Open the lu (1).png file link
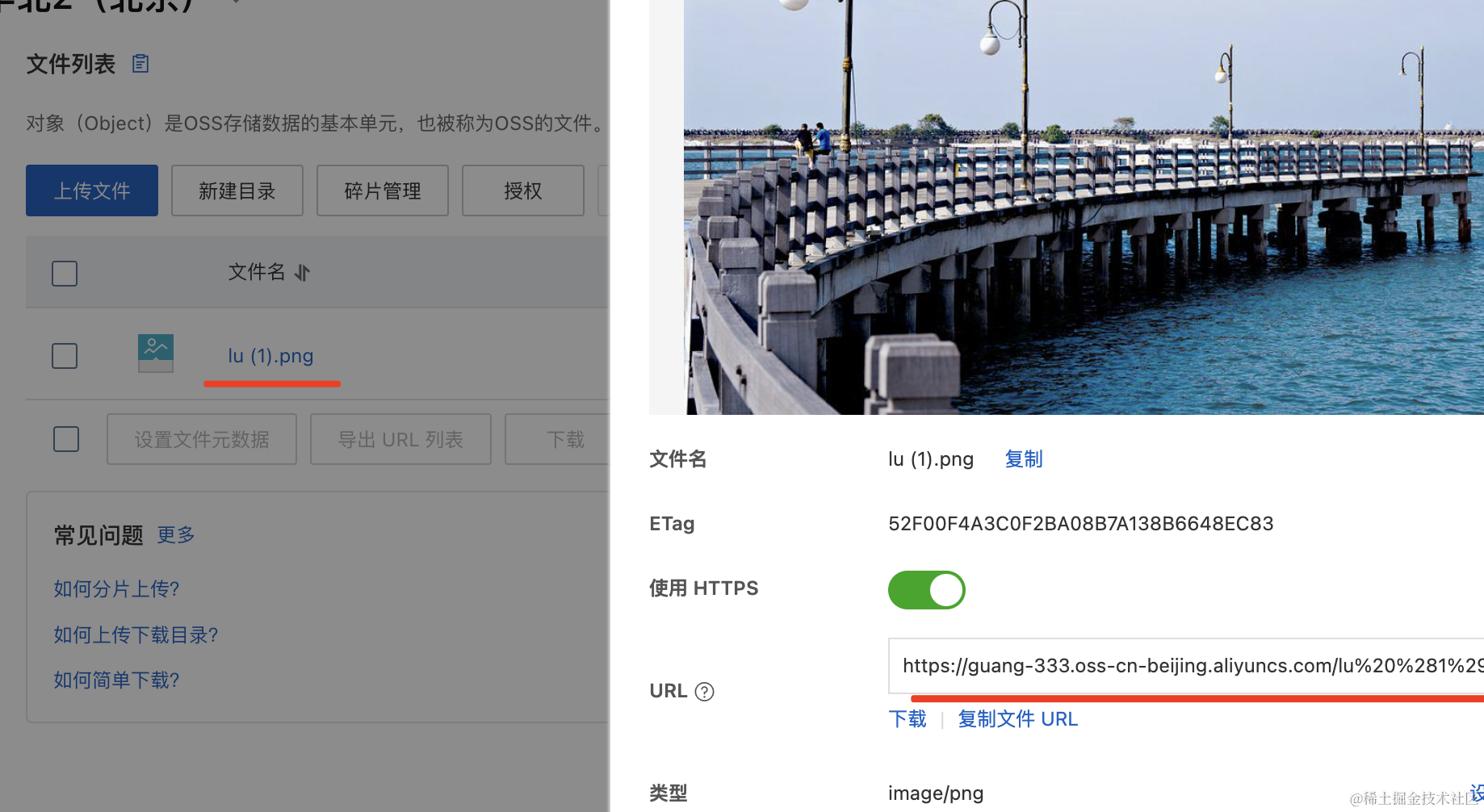The width and height of the screenshot is (1484, 812). 270,356
